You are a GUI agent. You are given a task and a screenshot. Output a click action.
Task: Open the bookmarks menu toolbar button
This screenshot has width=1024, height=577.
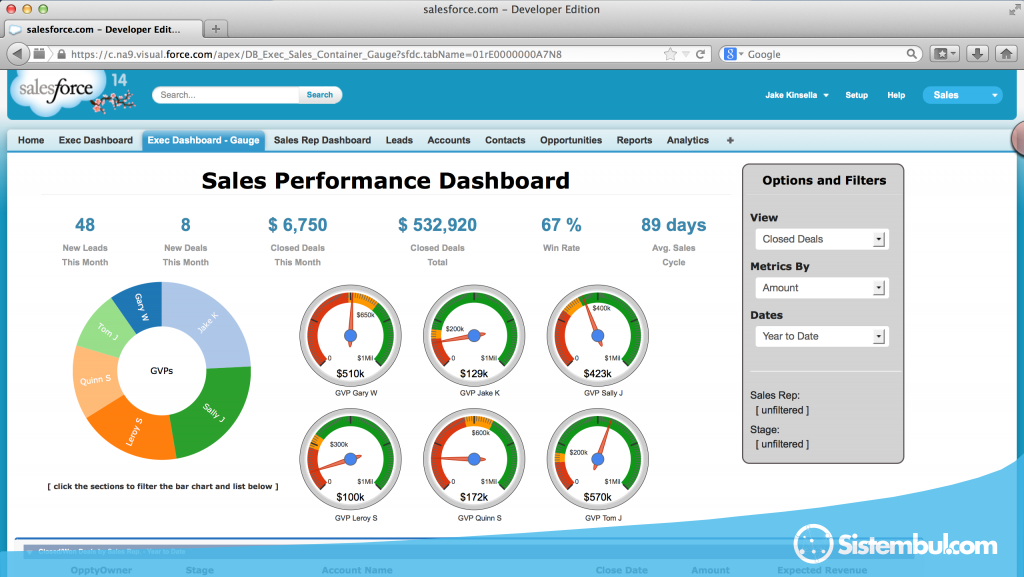point(944,54)
